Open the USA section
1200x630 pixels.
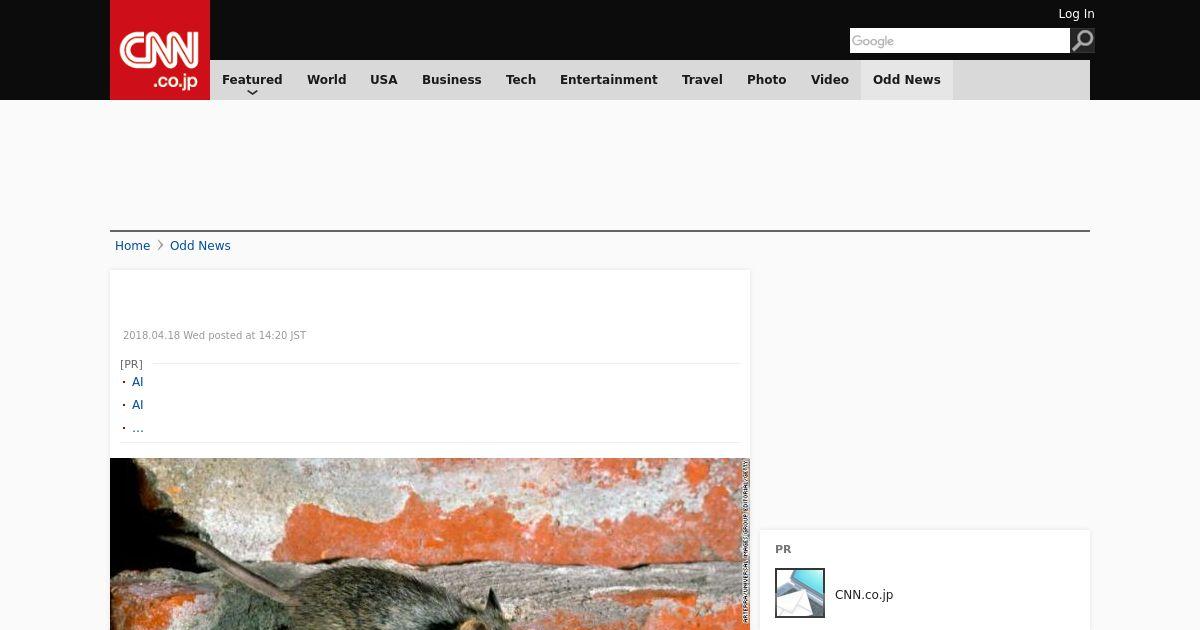point(384,80)
